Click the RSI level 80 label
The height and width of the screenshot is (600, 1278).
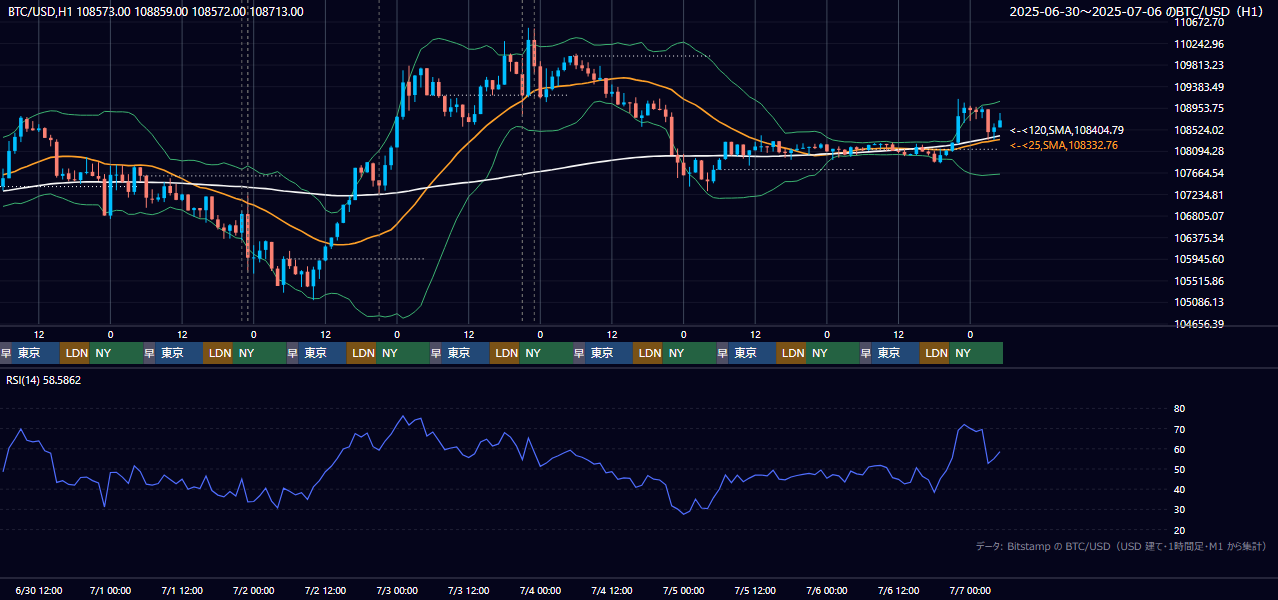click(x=1179, y=409)
